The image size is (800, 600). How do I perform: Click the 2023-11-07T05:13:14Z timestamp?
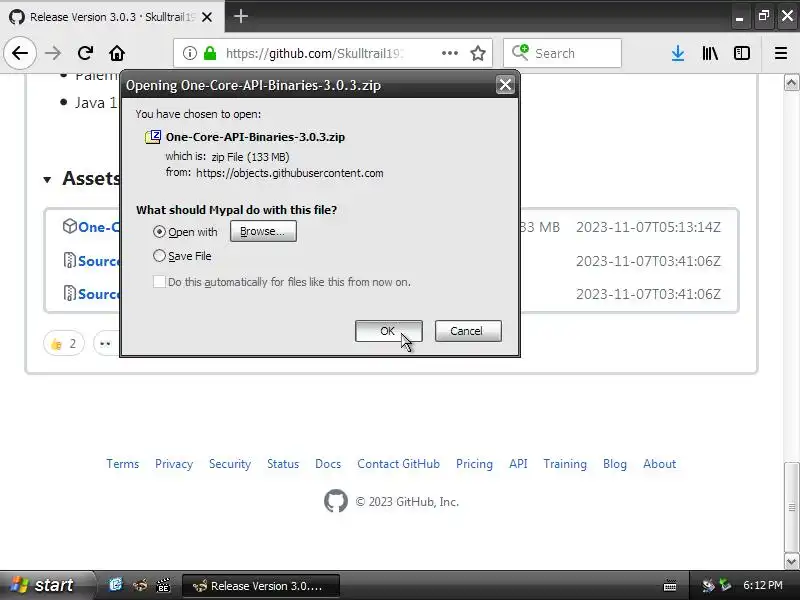[x=648, y=227]
